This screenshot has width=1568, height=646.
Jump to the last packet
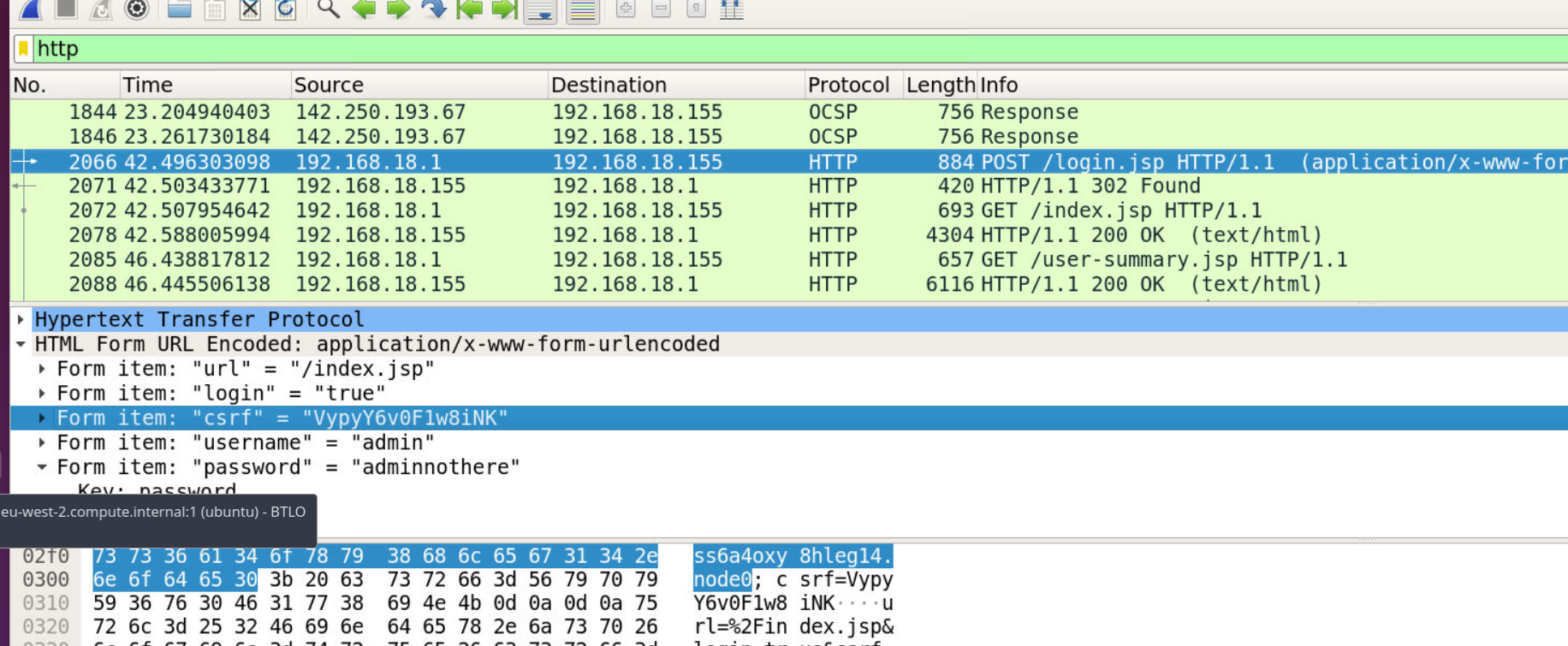pyautogui.click(x=504, y=9)
